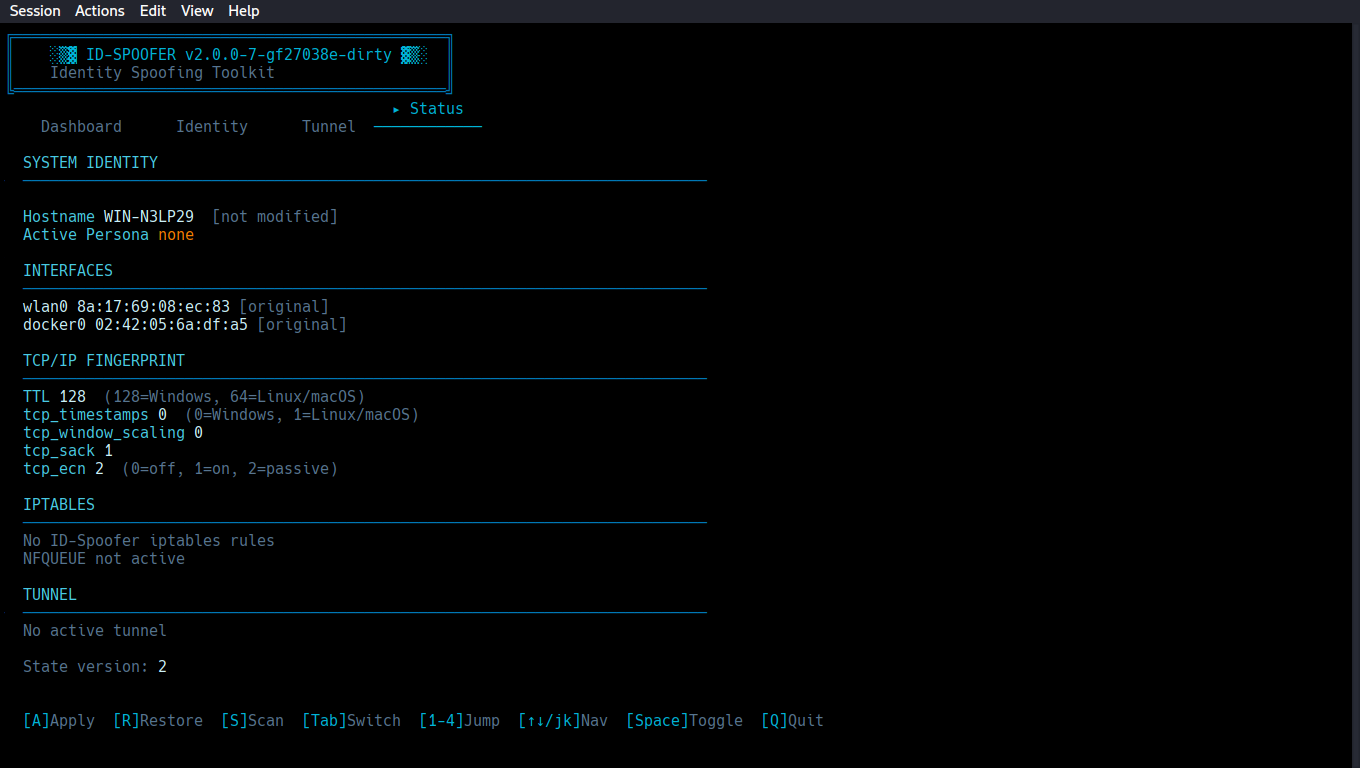
Task: Open the Session menu
Action: pyautogui.click(x=35, y=11)
